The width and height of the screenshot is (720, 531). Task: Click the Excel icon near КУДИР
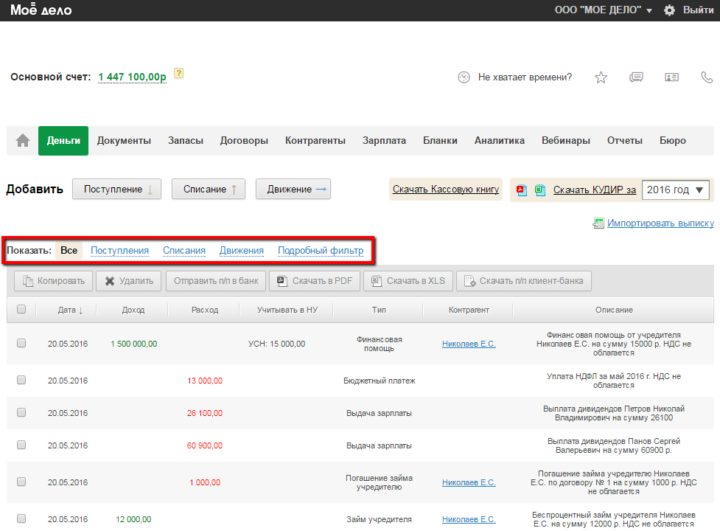(538, 190)
